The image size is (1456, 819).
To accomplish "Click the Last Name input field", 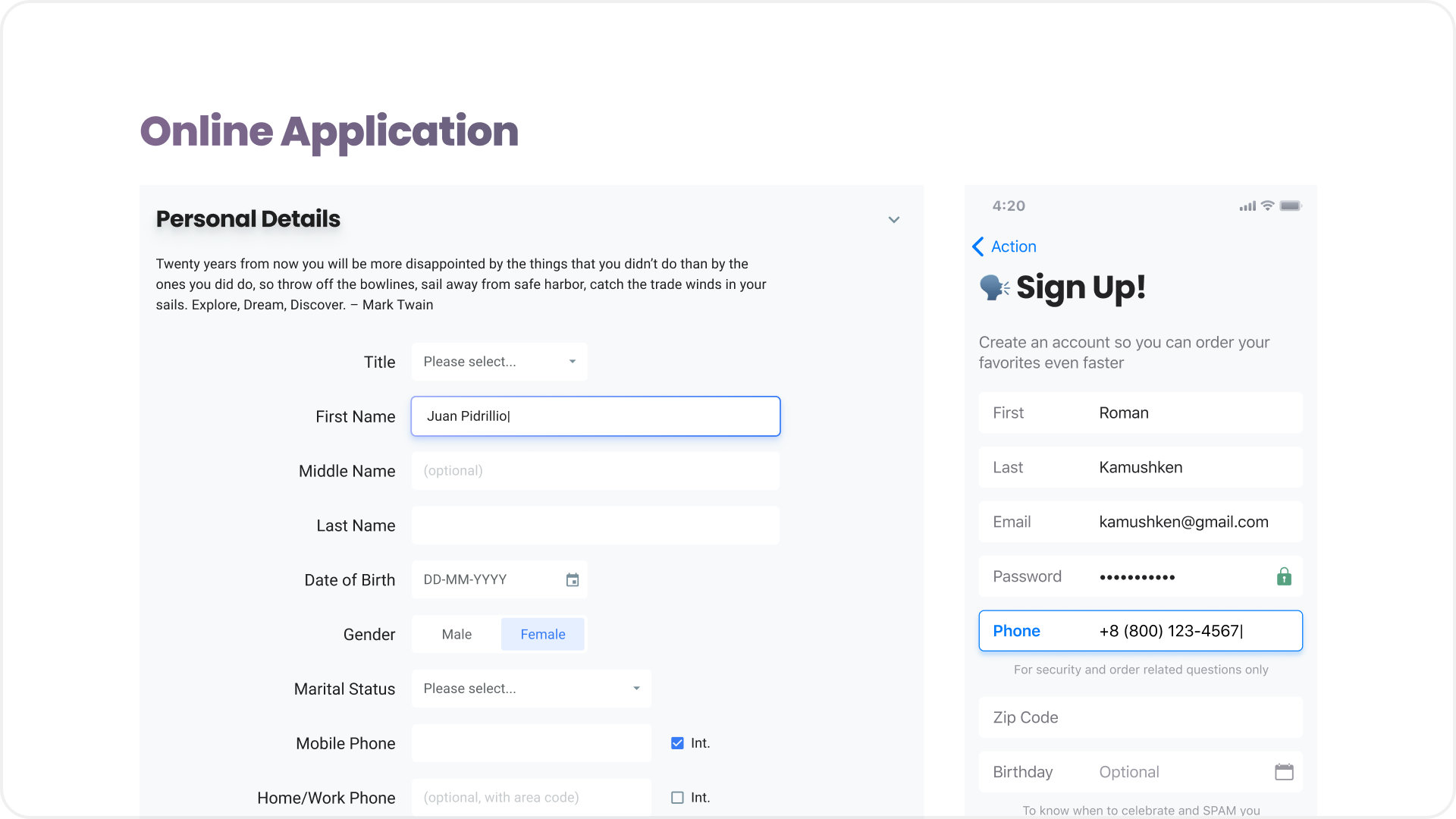I will click(595, 525).
